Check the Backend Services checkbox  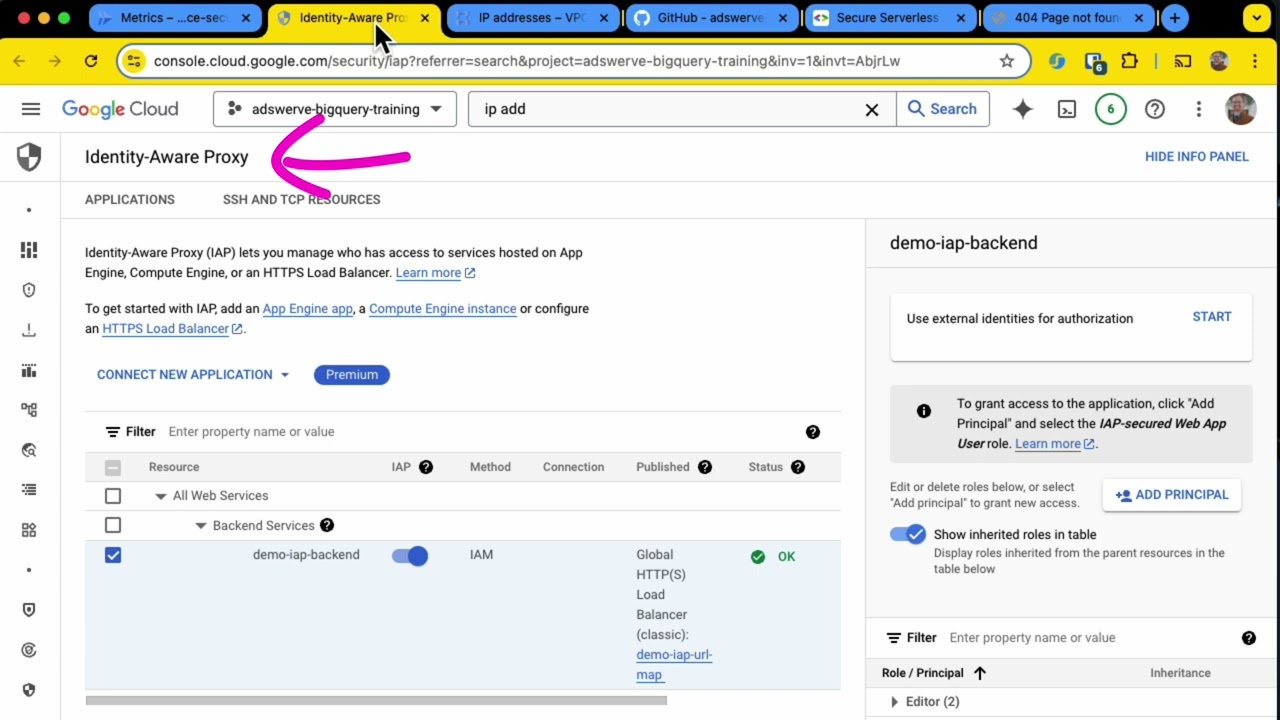pos(113,525)
